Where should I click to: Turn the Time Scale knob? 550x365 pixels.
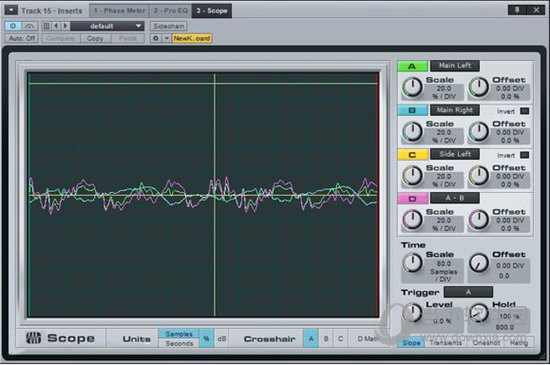pos(412,263)
